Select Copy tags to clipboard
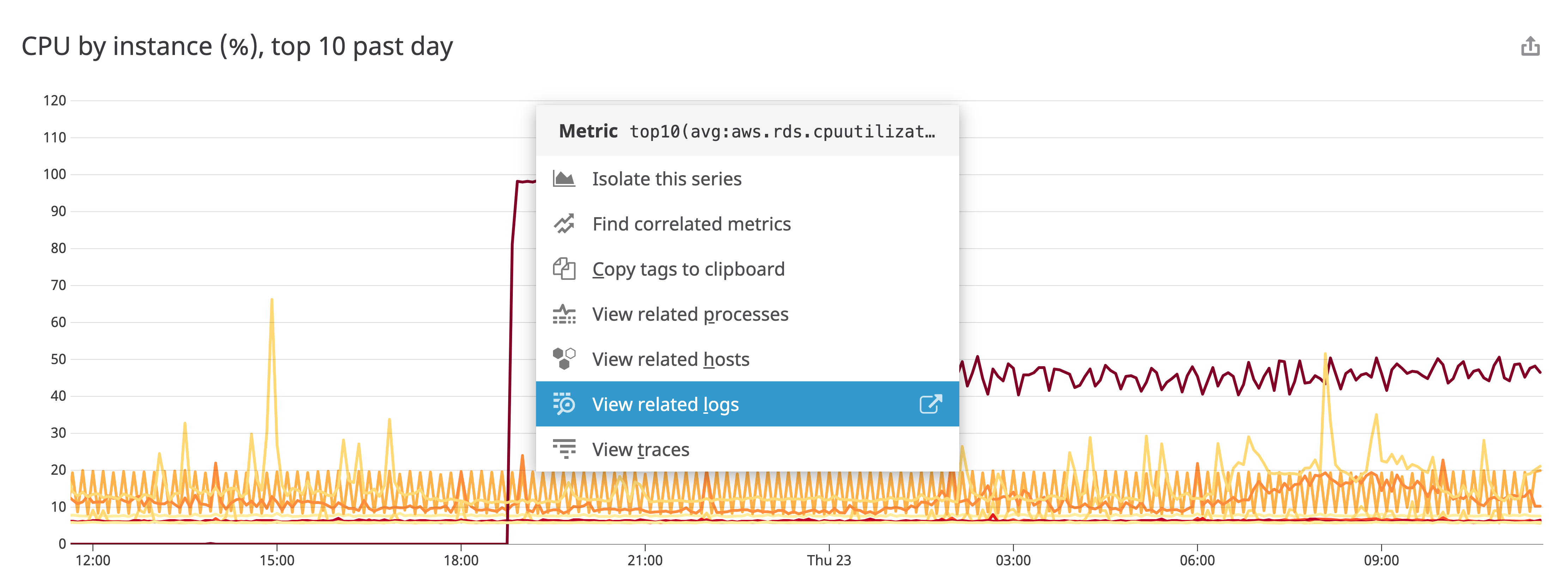Image resolution: width=1568 pixels, height=578 pixels. pos(688,268)
